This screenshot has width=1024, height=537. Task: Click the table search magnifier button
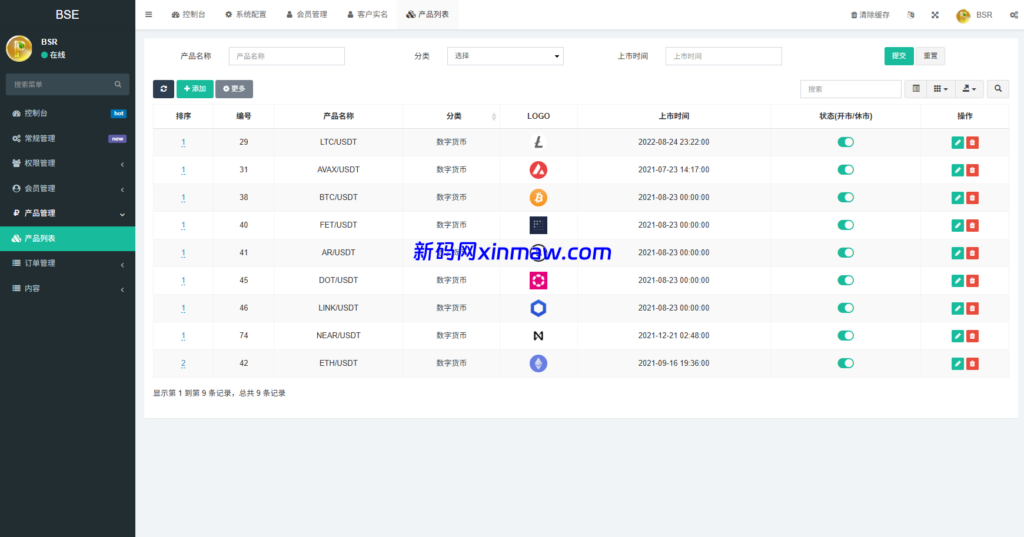pos(998,89)
